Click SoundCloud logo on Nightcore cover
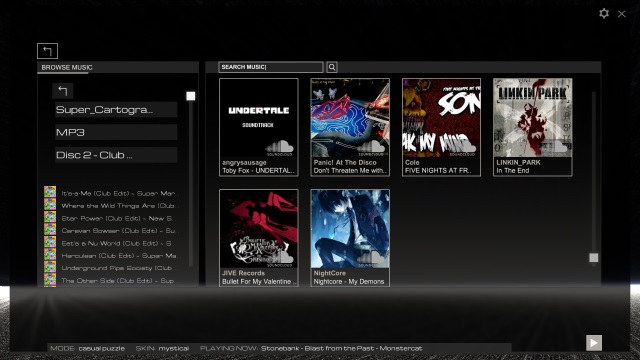Screen dimensions: 640x360 pyautogui.click(x=371, y=259)
